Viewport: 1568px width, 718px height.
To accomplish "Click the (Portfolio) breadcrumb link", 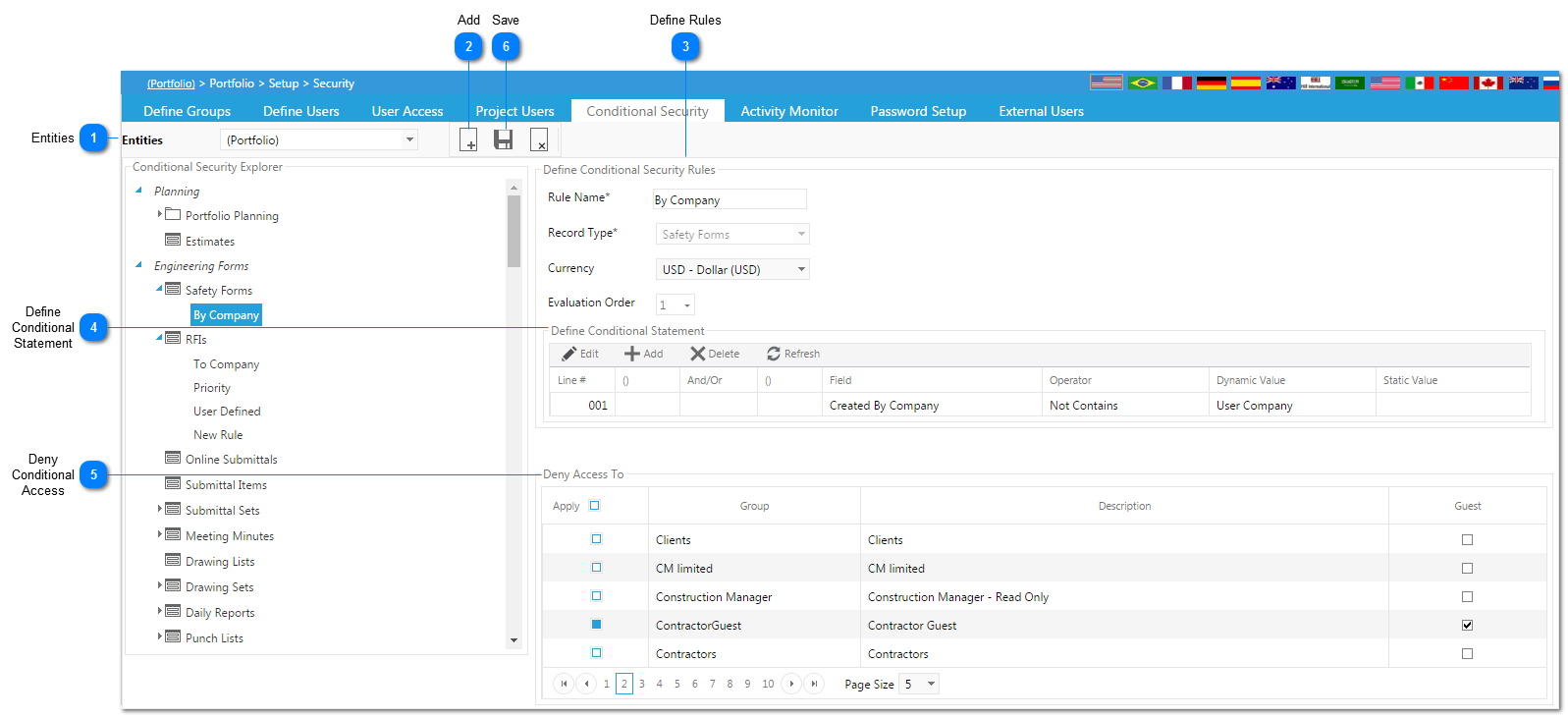I will pos(171,83).
